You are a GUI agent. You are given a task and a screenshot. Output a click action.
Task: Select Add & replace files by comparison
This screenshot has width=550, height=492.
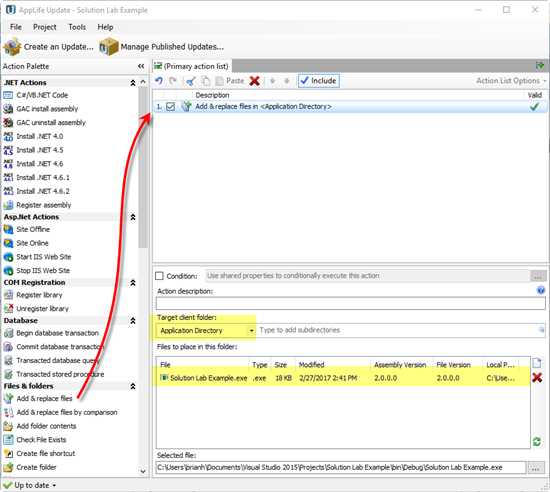click(60, 412)
